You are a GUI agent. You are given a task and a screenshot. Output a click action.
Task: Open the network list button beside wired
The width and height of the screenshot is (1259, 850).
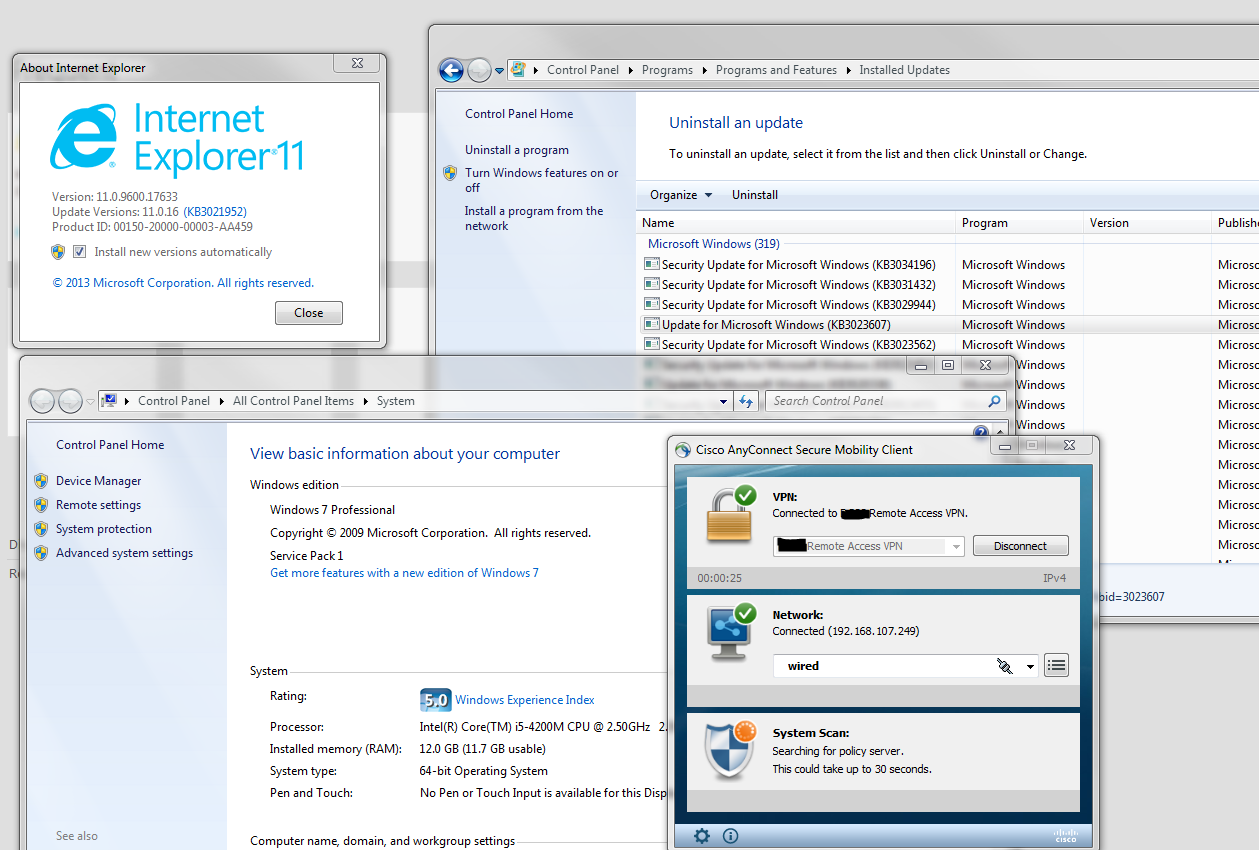click(x=1056, y=665)
